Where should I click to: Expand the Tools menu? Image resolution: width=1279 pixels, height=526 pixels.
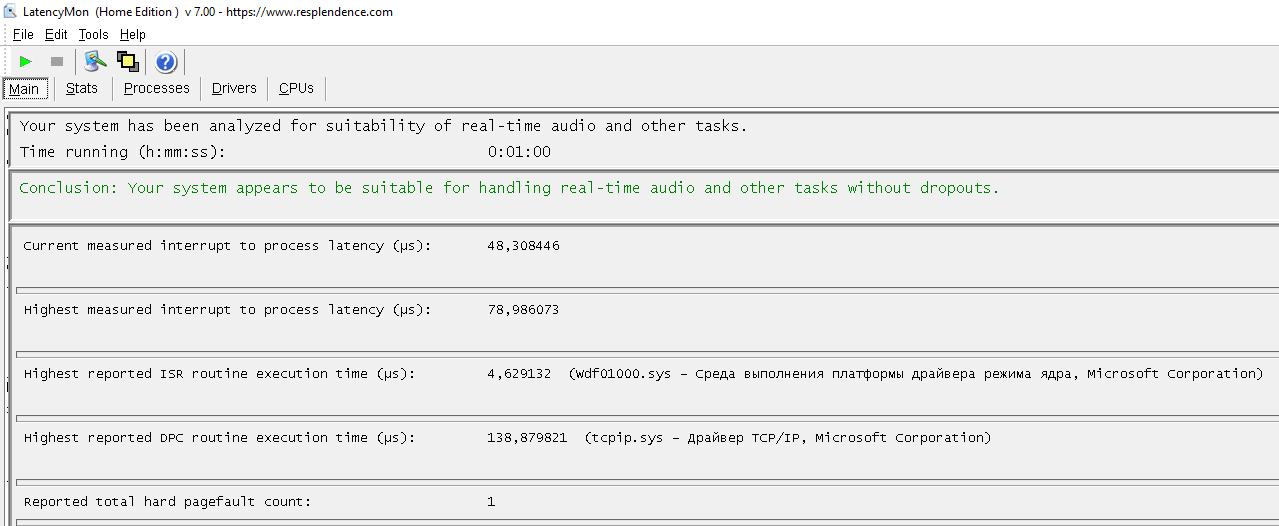93,35
